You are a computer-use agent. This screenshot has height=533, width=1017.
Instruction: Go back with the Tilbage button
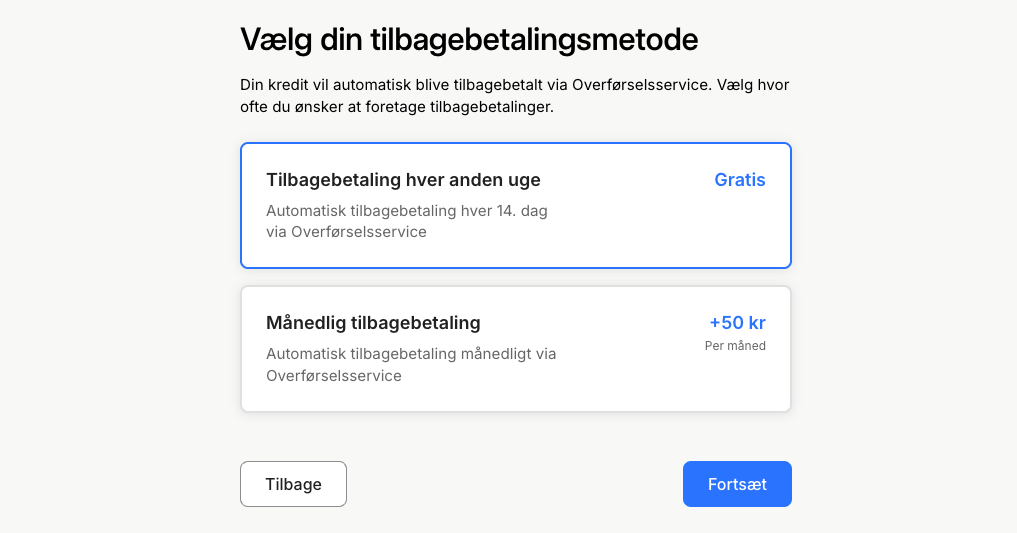293,484
